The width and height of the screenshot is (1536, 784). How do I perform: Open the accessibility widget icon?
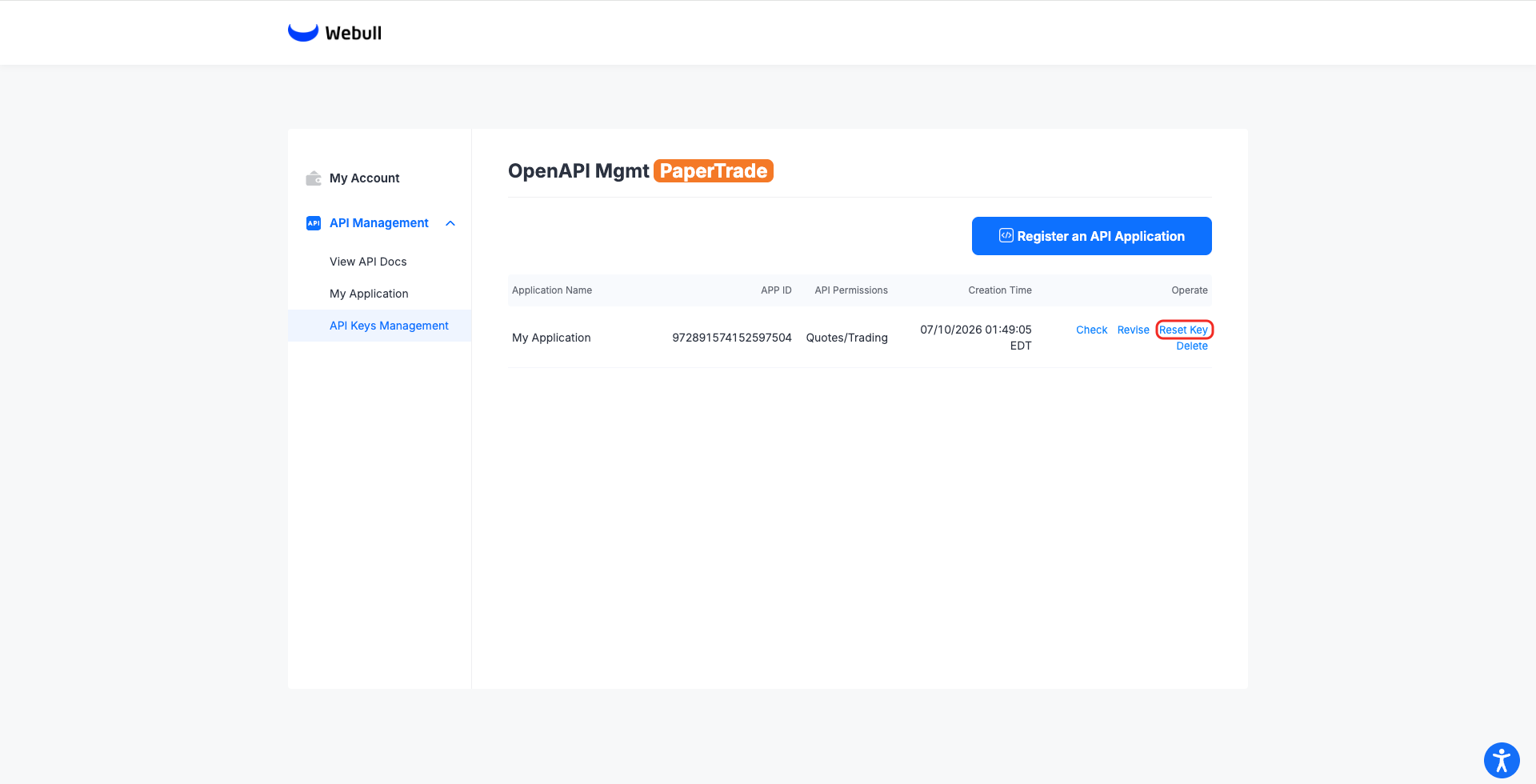coord(1502,760)
